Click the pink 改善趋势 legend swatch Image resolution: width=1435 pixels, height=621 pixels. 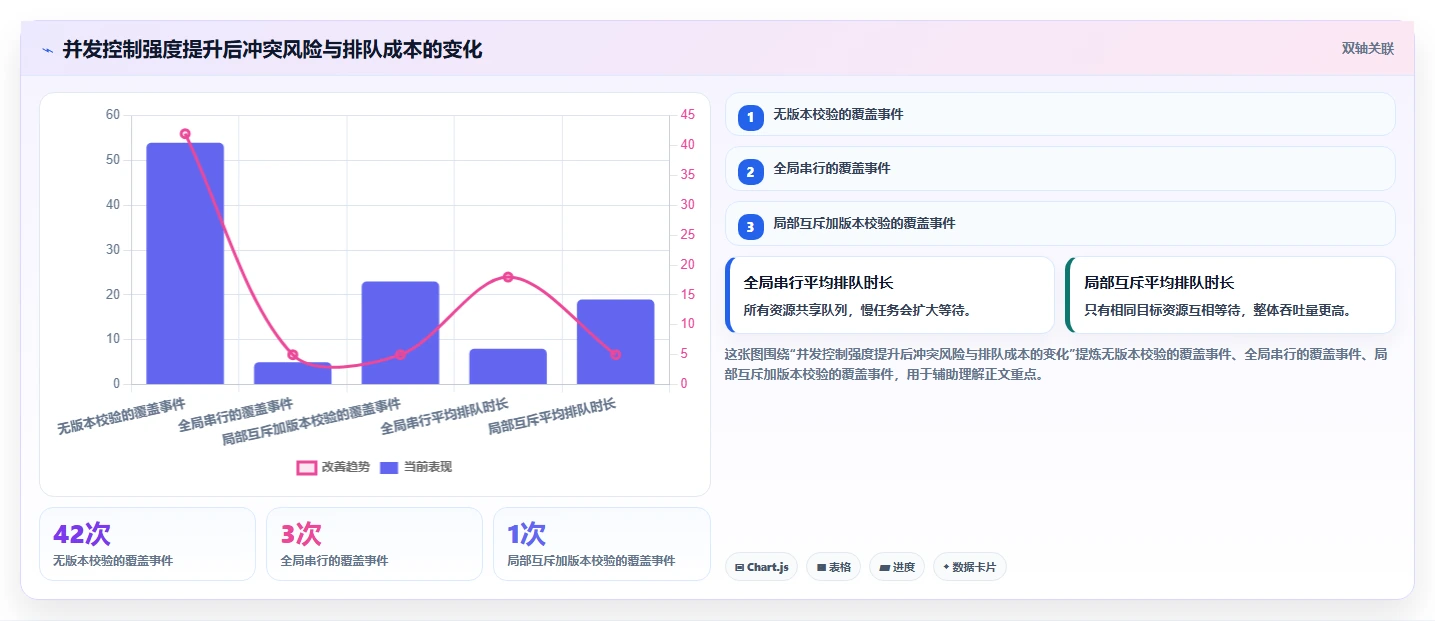pyautogui.click(x=307, y=467)
